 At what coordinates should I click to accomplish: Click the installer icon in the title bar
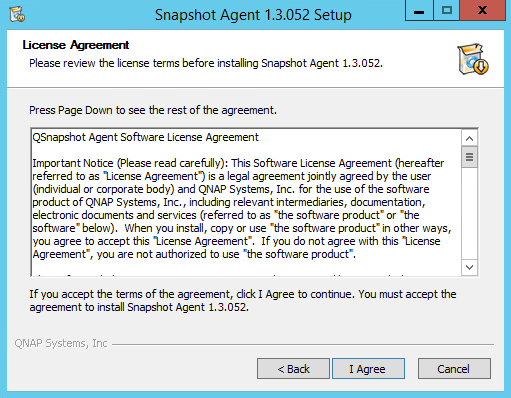click(17, 14)
